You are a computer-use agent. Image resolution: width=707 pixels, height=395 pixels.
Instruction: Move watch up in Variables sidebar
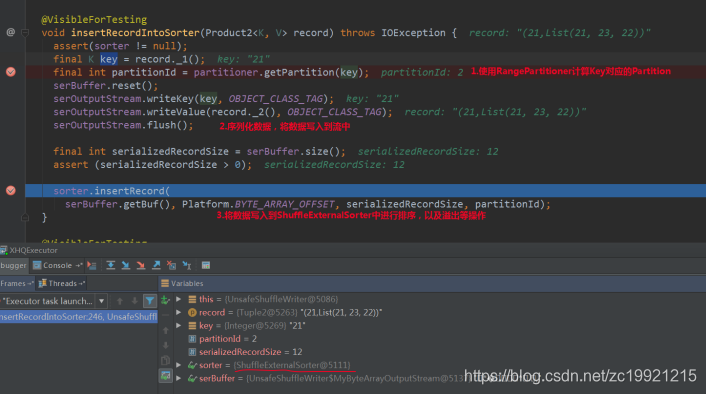165,331
